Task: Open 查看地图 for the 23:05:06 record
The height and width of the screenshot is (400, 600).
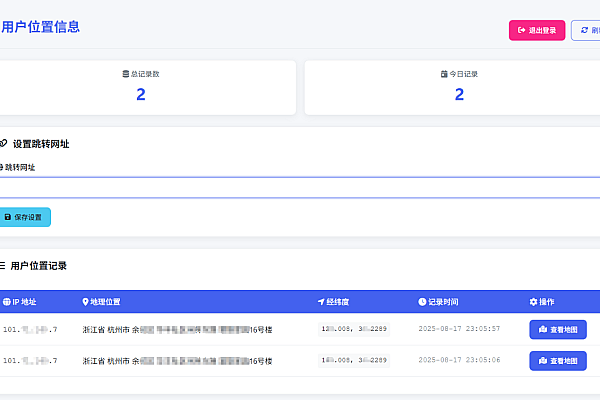Action: [x=558, y=361]
